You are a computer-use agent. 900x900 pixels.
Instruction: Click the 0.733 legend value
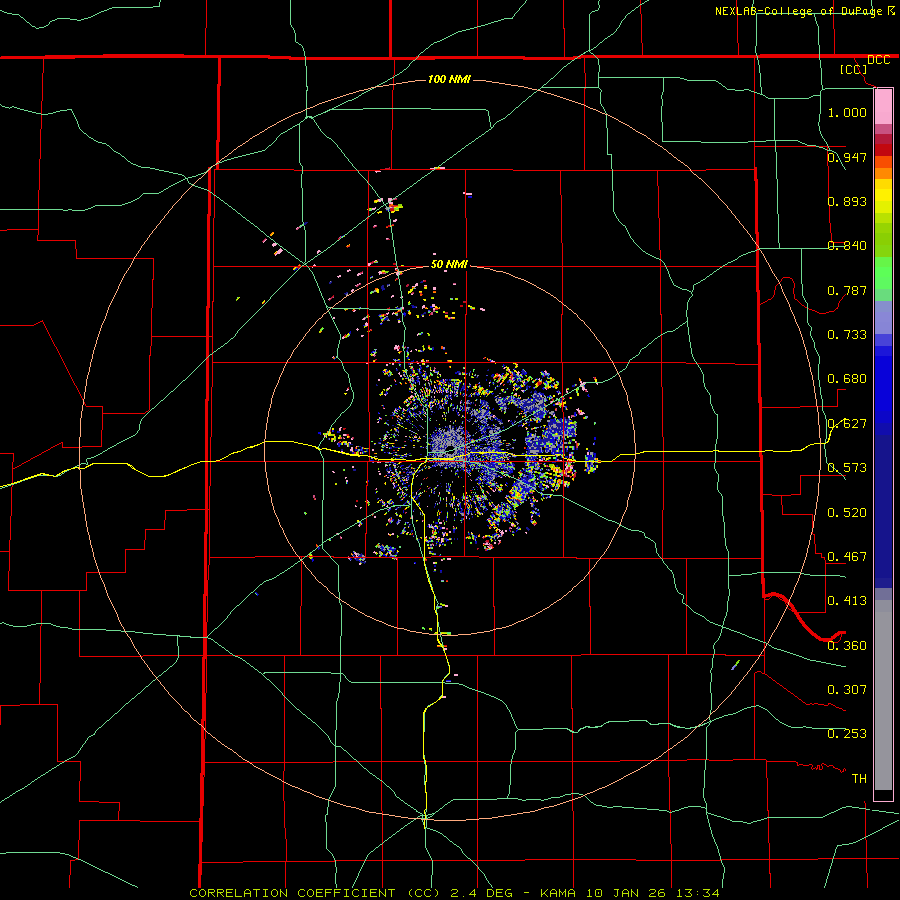tap(847, 334)
